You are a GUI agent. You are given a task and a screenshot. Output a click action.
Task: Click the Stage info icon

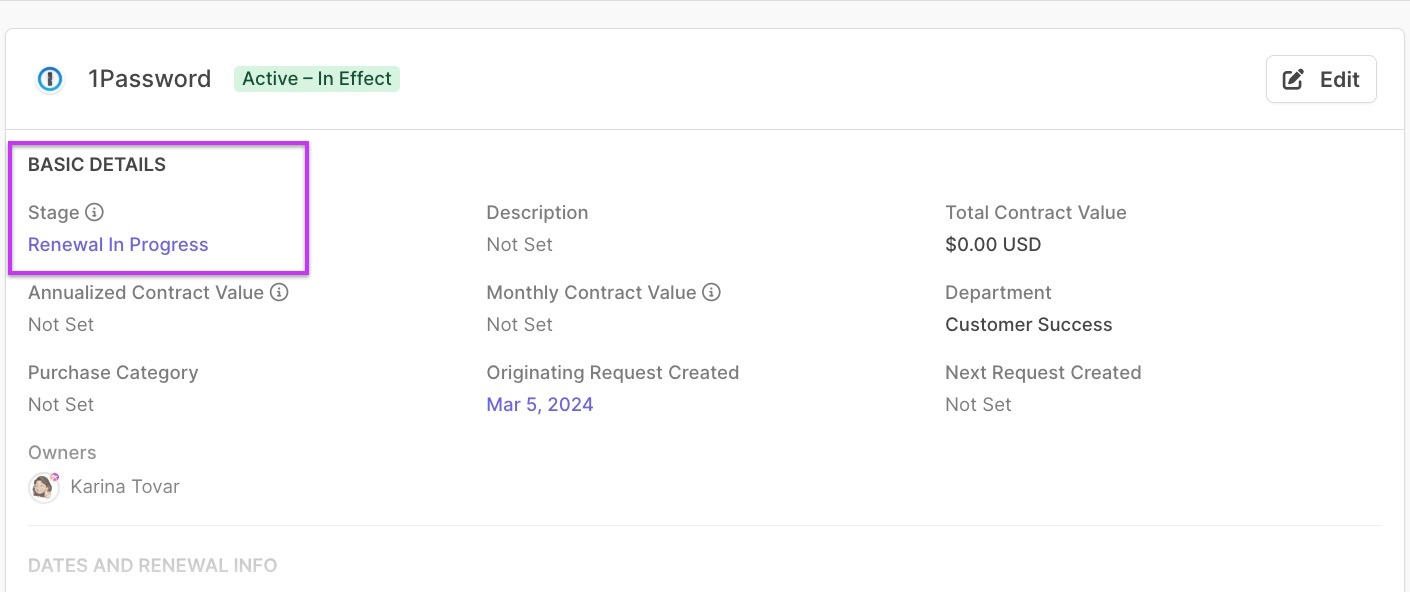click(94, 212)
